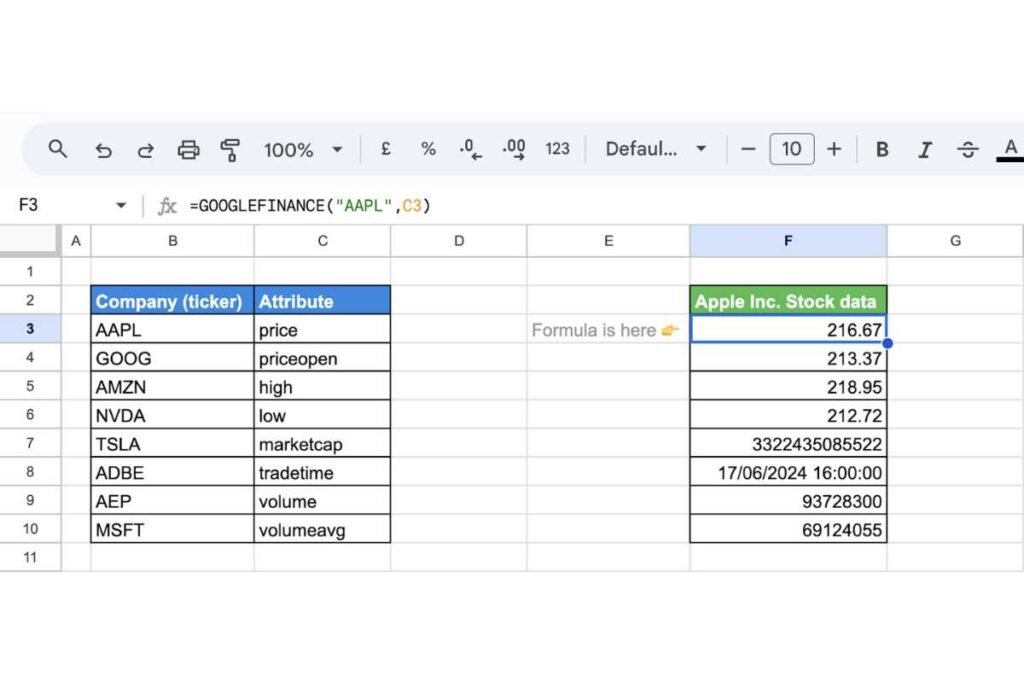
Task: Click the font size input field
Action: pyautogui.click(x=791, y=149)
